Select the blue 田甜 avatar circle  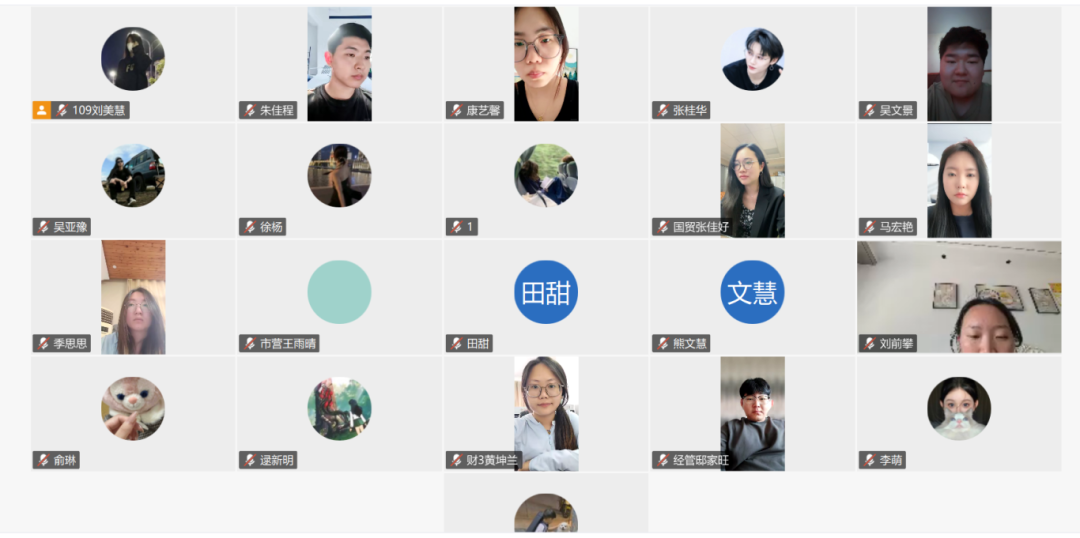click(546, 292)
